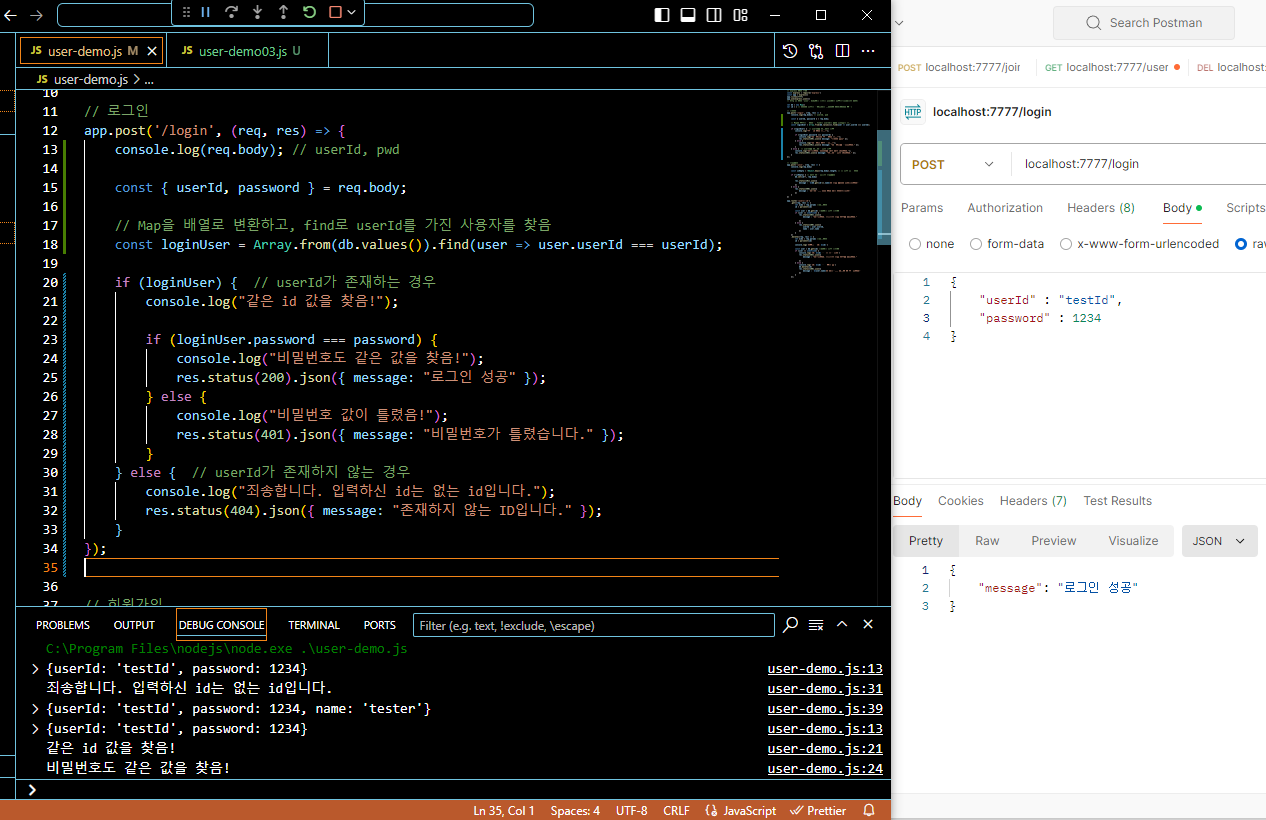Maximize the panel with the up chevron
Screen dimensions: 1266x820
coord(842,625)
